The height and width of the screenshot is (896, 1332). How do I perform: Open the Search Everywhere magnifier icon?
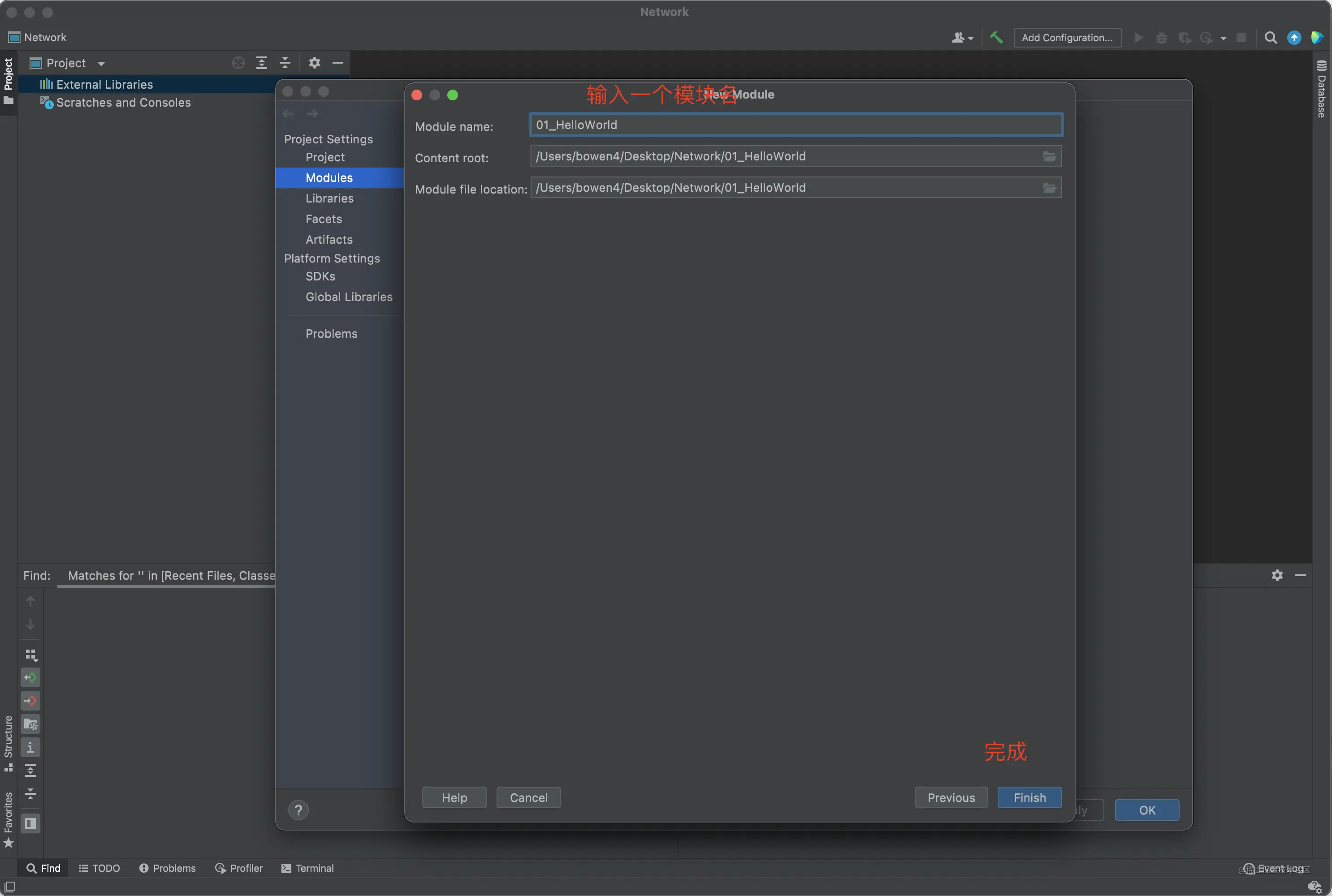coord(1270,38)
